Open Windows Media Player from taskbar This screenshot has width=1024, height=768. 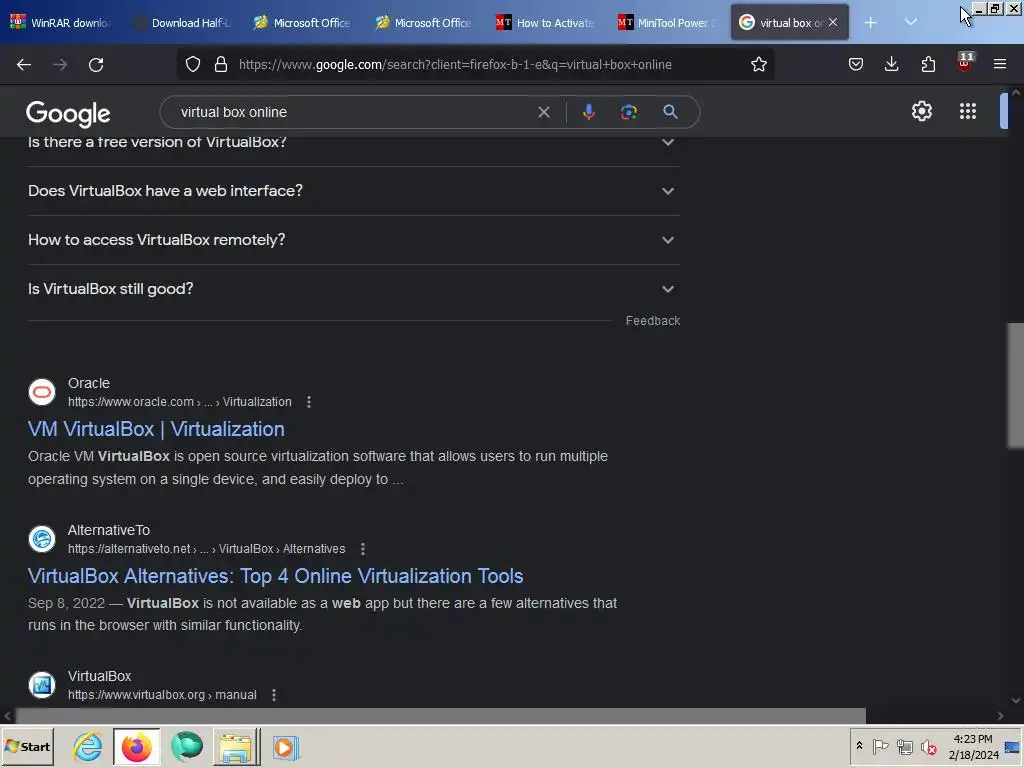pyautogui.click(x=285, y=747)
